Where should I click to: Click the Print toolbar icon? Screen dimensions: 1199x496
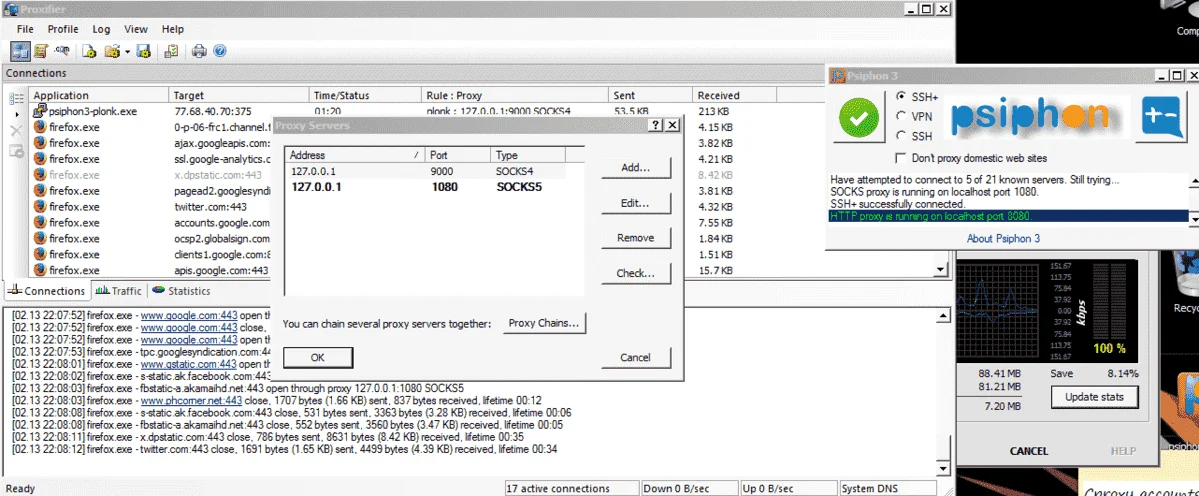click(200, 51)
